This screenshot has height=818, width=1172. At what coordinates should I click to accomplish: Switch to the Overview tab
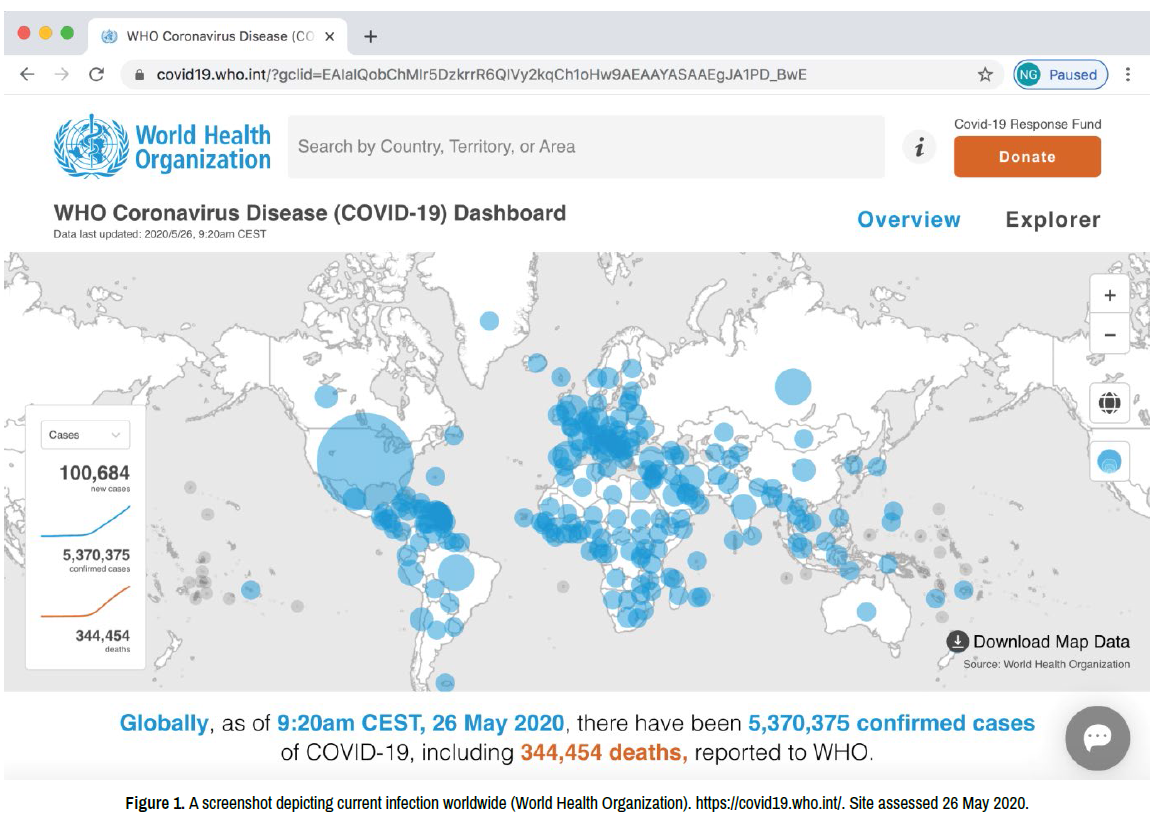909,219
